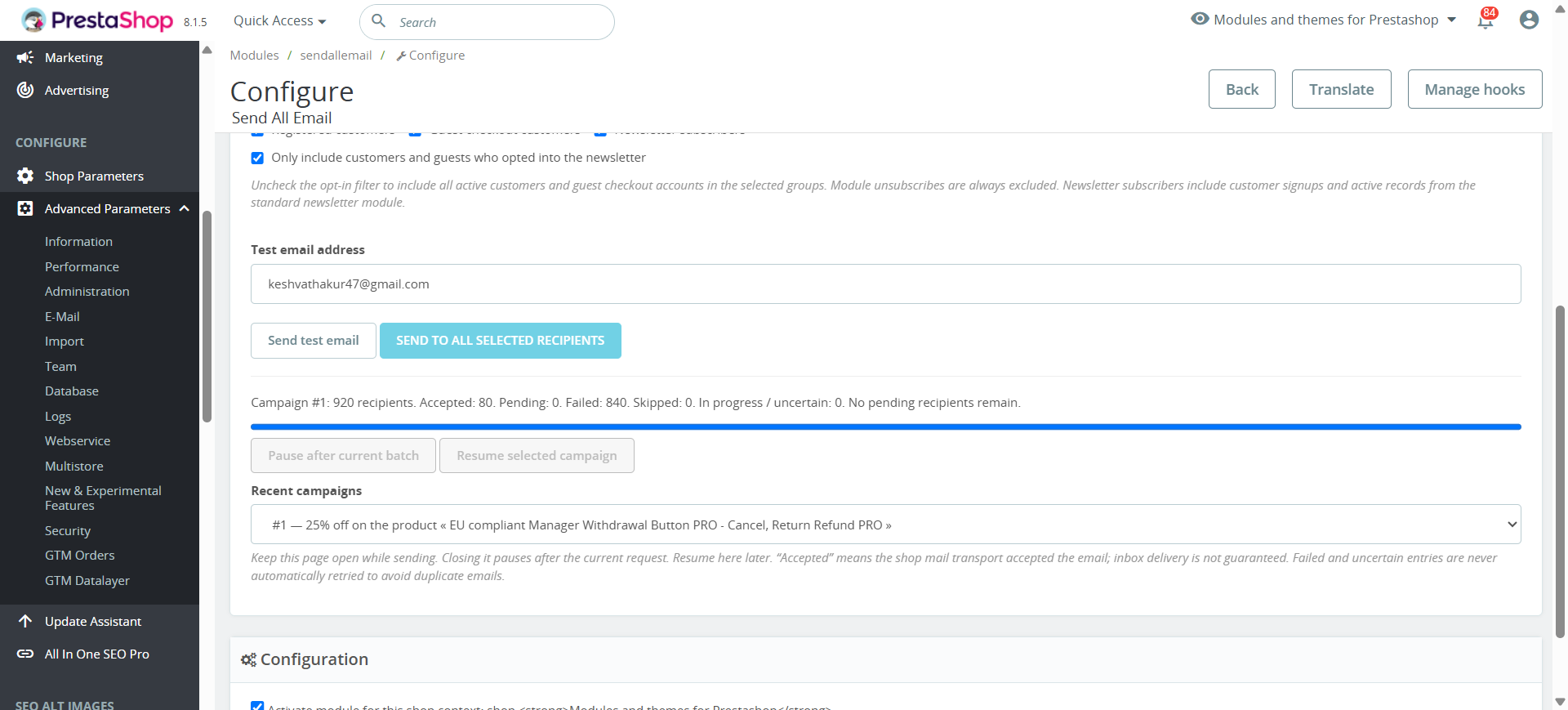Click the wrench icon in breadcrumb
Image resolution: width=1568 pixels, height=710 pixels.
tap(401, 56)
